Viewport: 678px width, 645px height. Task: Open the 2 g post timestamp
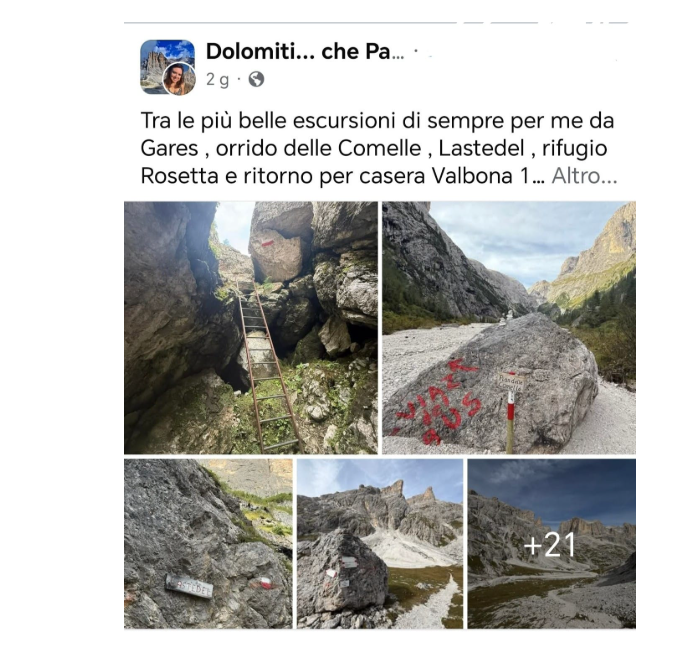click(217, 80)
